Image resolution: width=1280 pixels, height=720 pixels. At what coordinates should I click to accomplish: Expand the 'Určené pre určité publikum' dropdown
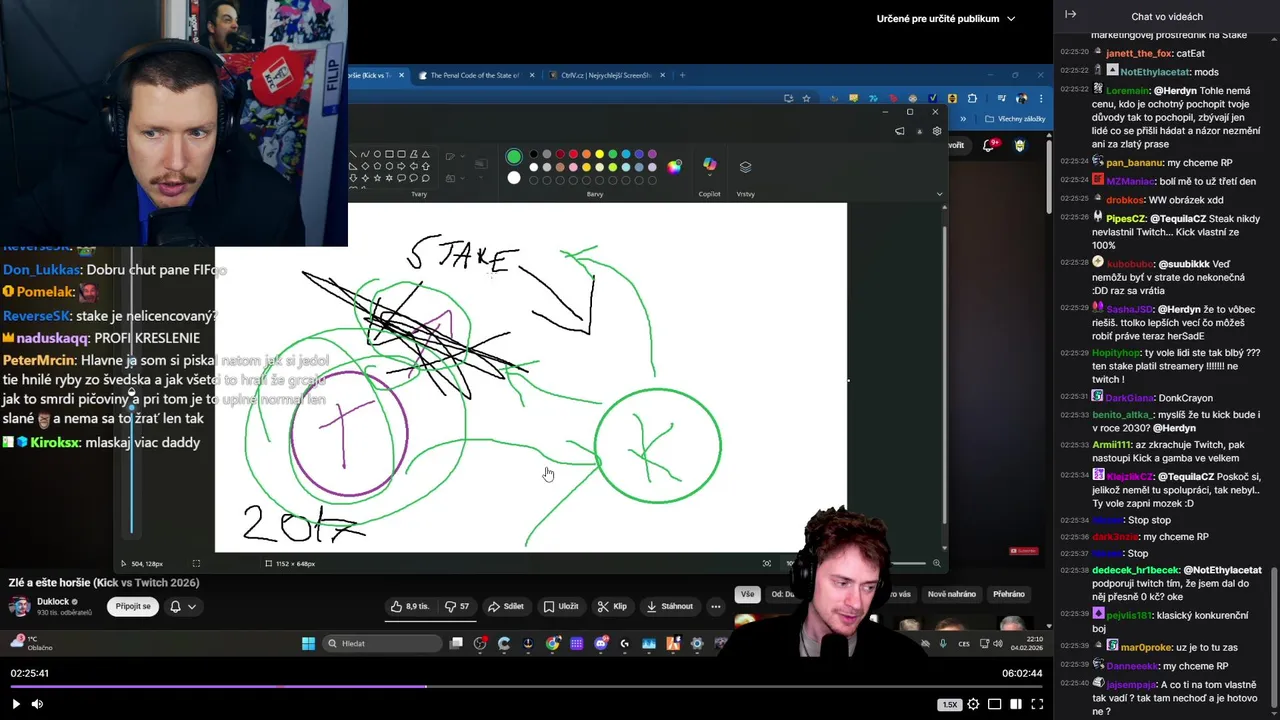point(946,18)
